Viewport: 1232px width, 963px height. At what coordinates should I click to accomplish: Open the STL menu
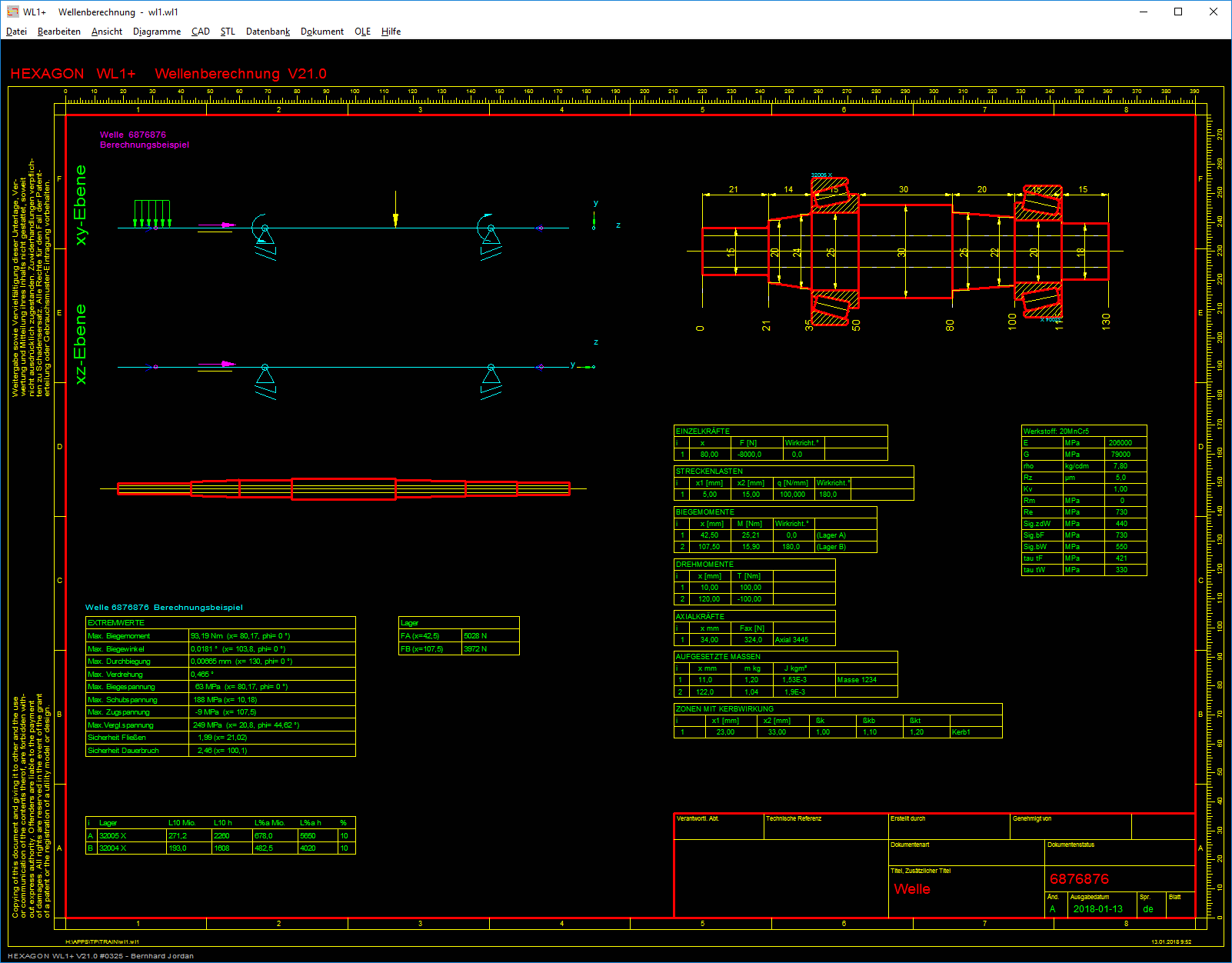[x=228, y=32]
